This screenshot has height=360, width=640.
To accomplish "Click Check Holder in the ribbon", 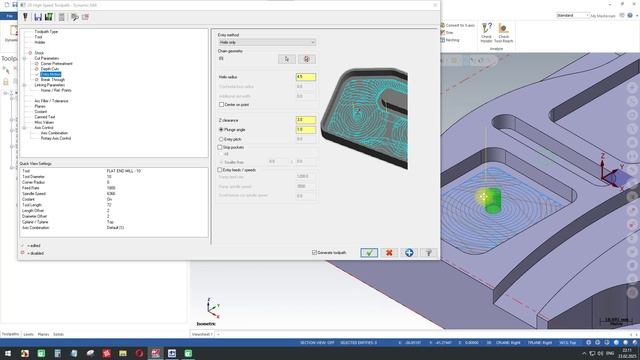I will click(x=486, y=33).
